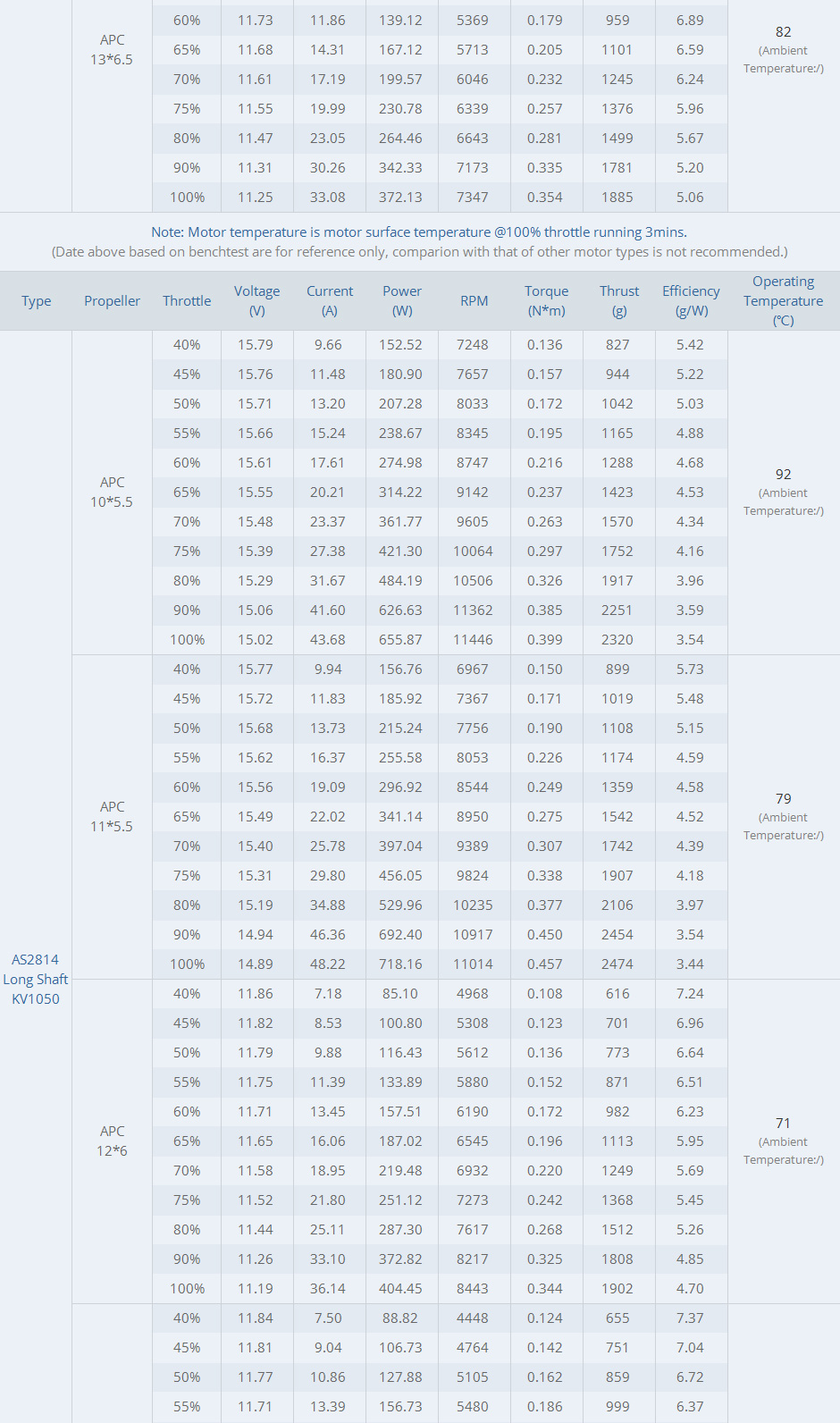
Task: Select the 718.16 power value cell
Action: [400, 964]
